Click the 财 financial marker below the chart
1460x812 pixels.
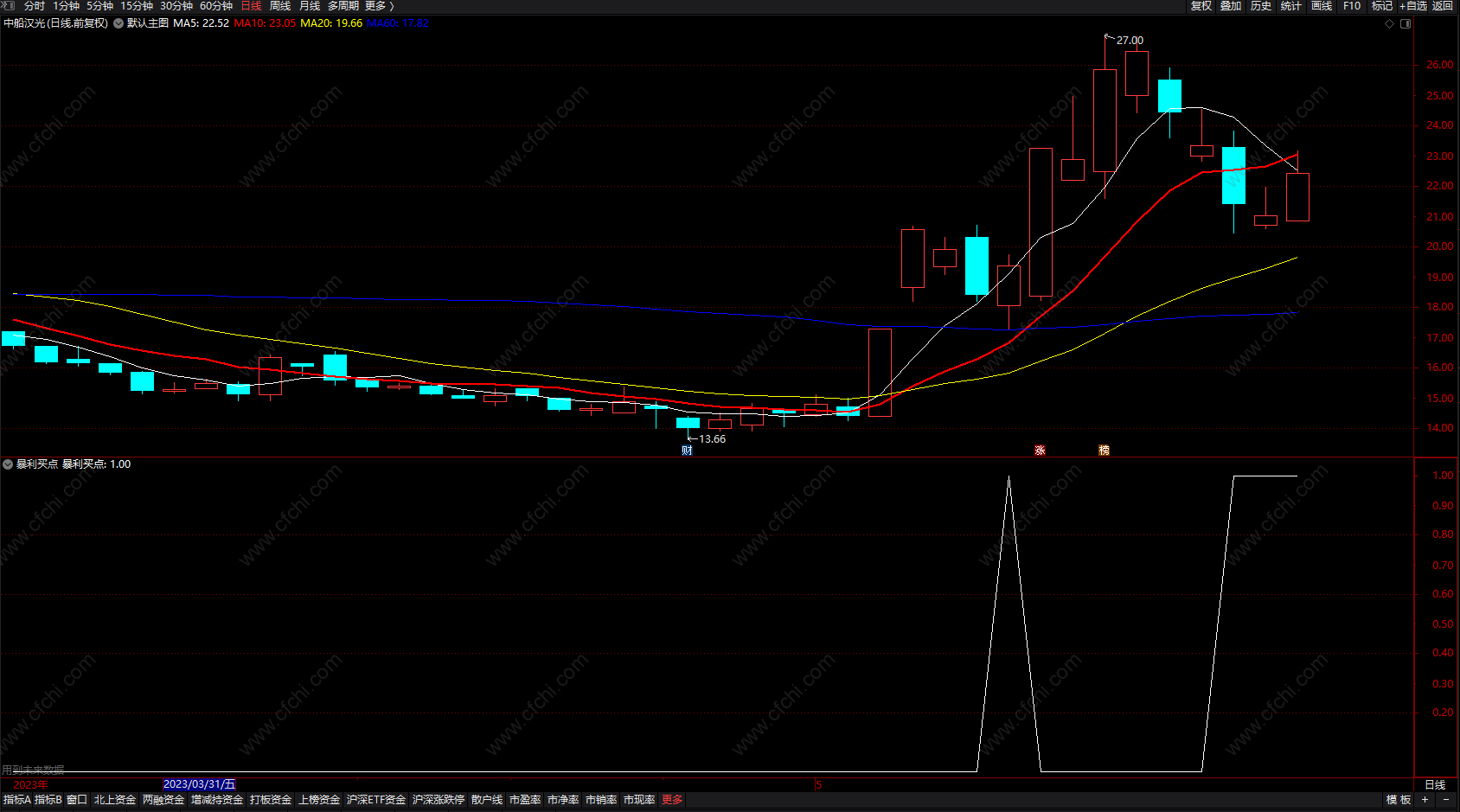pos(687,450)
